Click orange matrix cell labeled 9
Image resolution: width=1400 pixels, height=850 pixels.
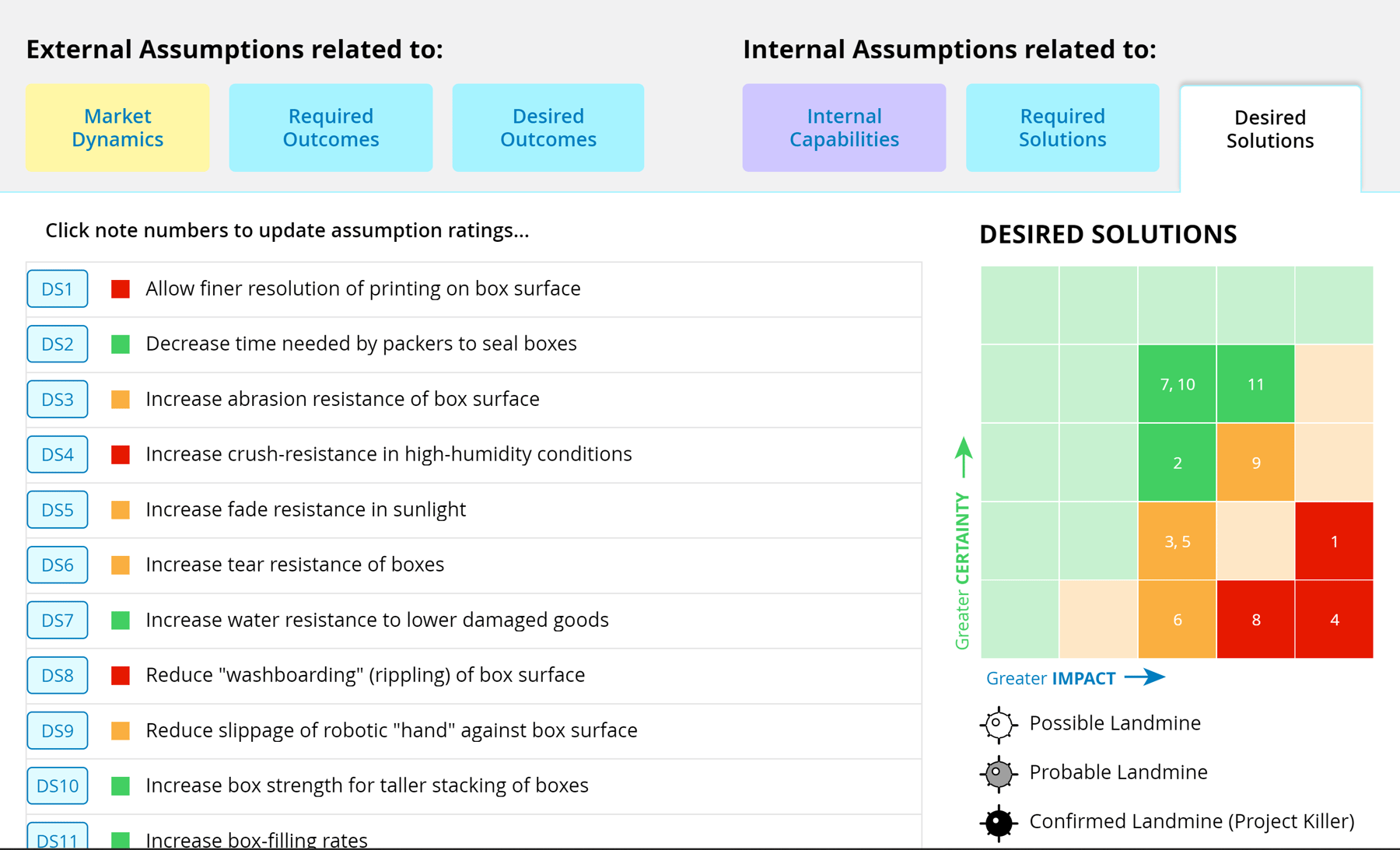click(1255, 463)
